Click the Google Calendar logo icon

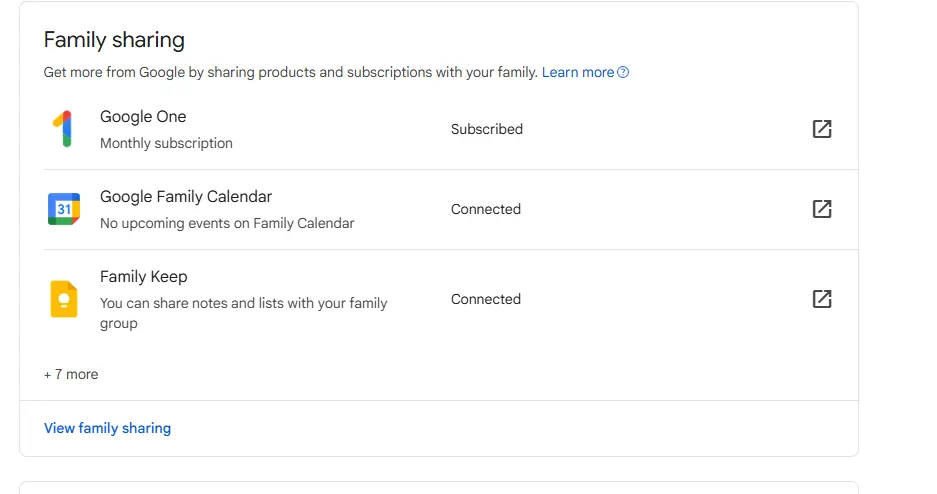pos(64,209)
